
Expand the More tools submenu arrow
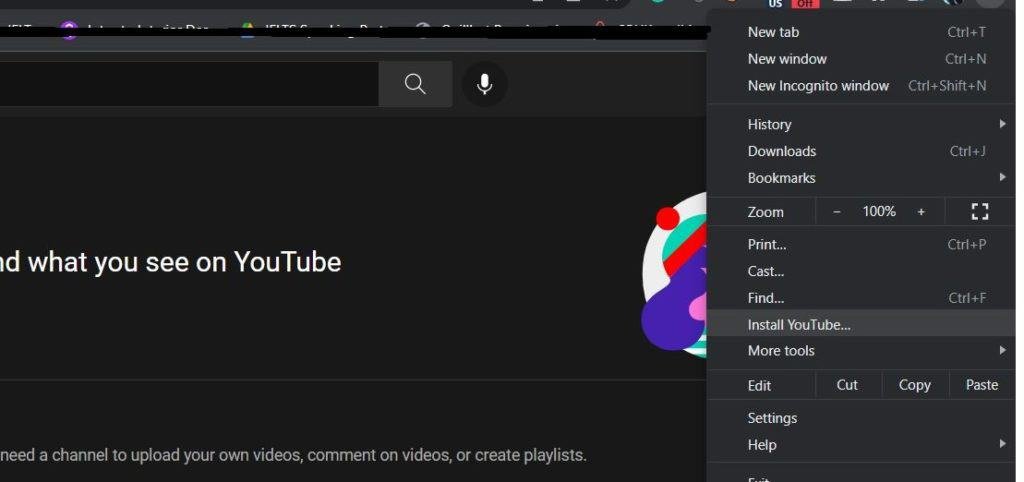(x=1002, y=351)
